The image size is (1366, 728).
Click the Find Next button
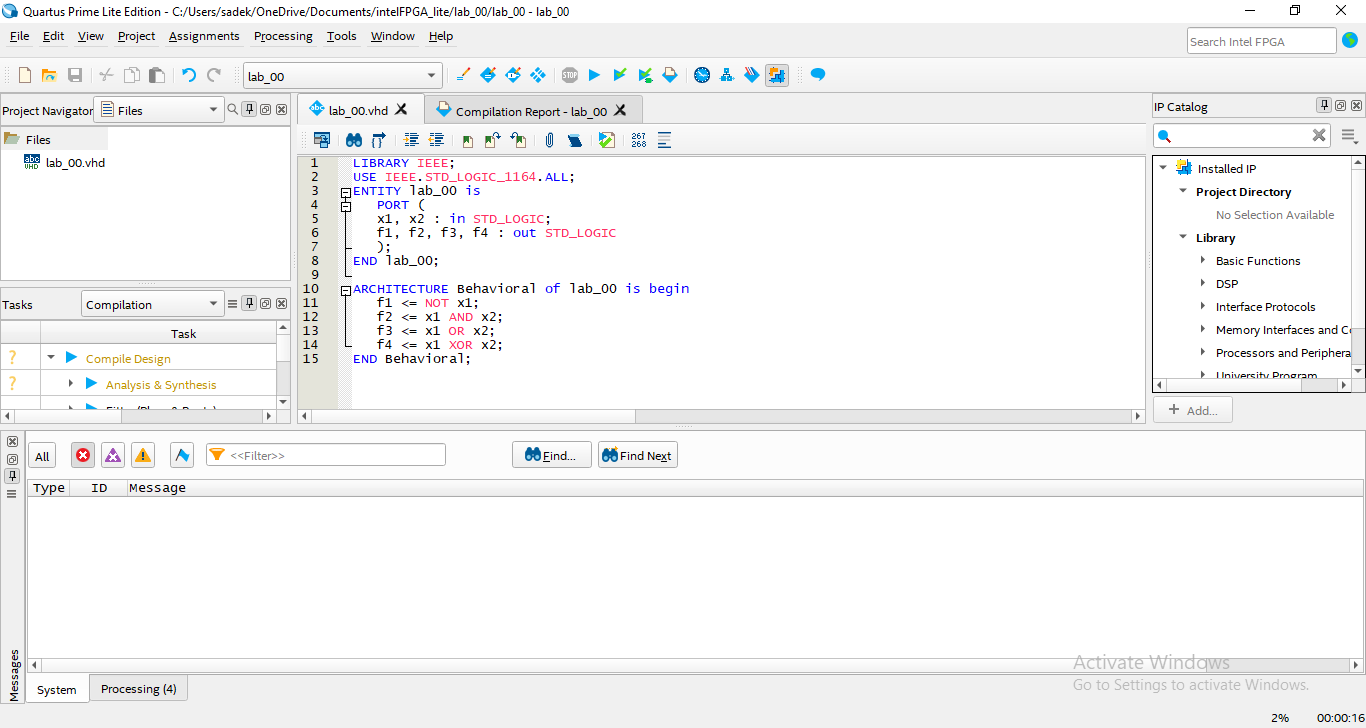(637, 456)
